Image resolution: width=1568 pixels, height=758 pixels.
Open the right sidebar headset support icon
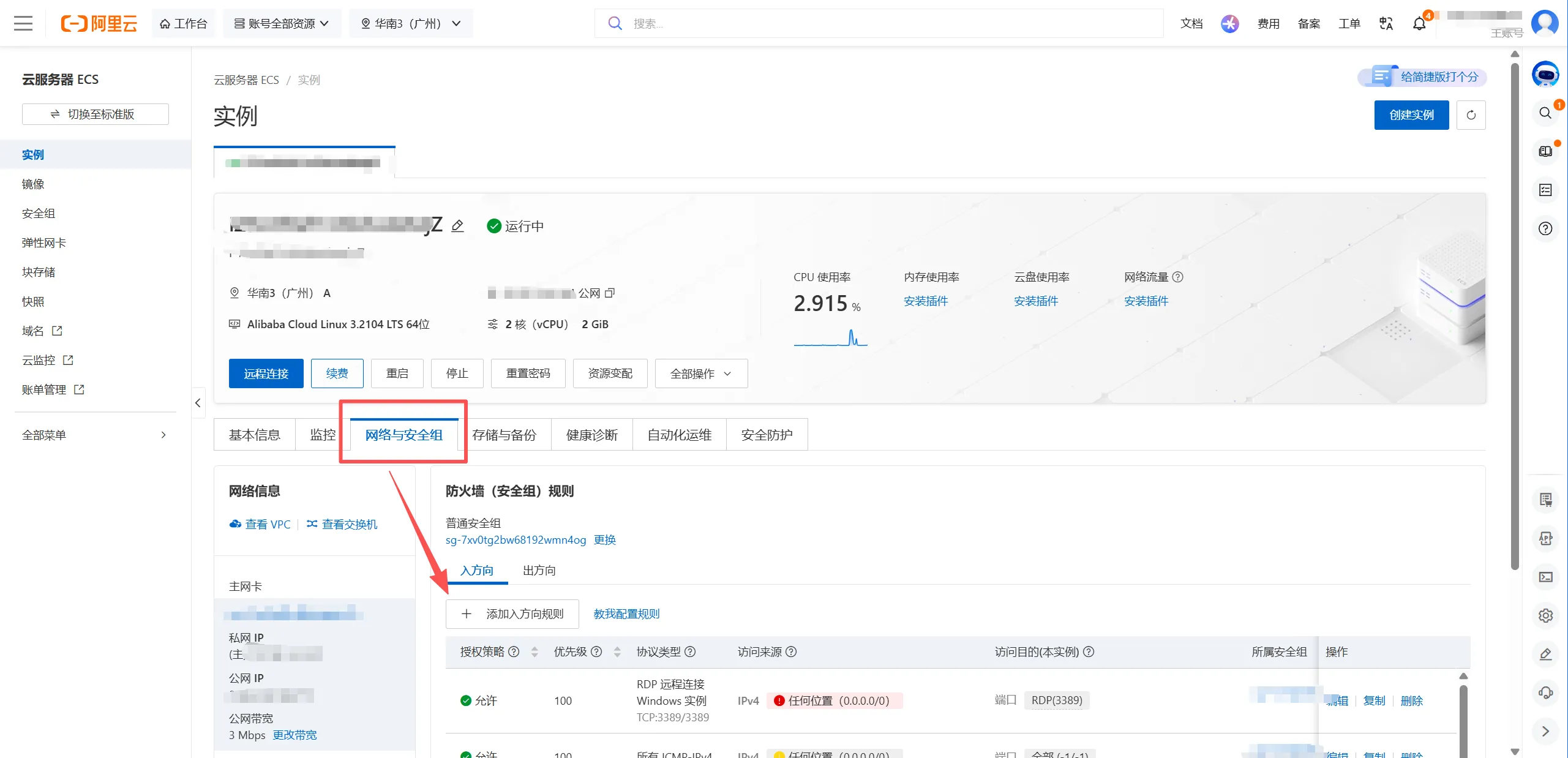pos(1545,692)
